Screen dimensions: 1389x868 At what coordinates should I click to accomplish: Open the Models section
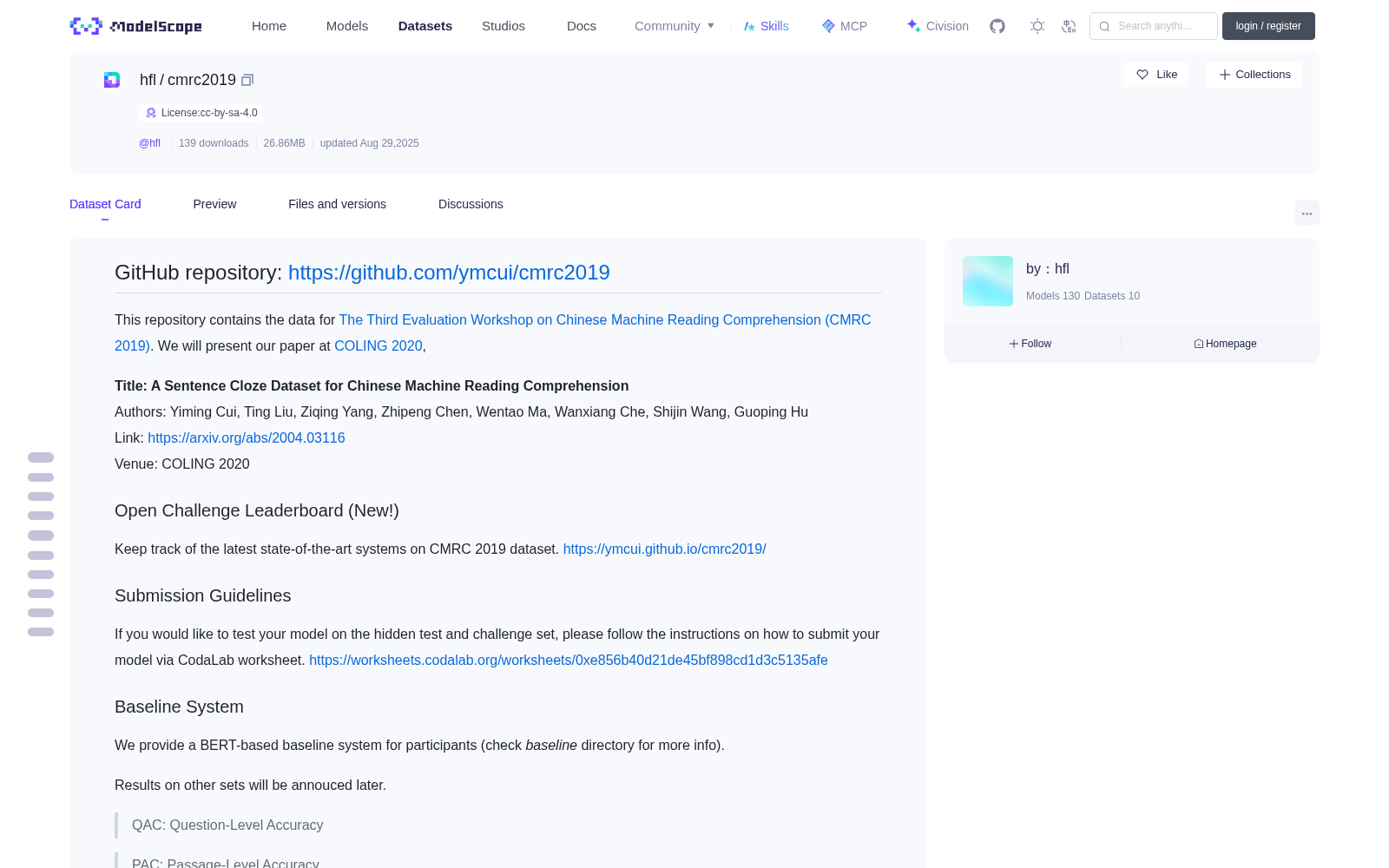click(347, 26)
